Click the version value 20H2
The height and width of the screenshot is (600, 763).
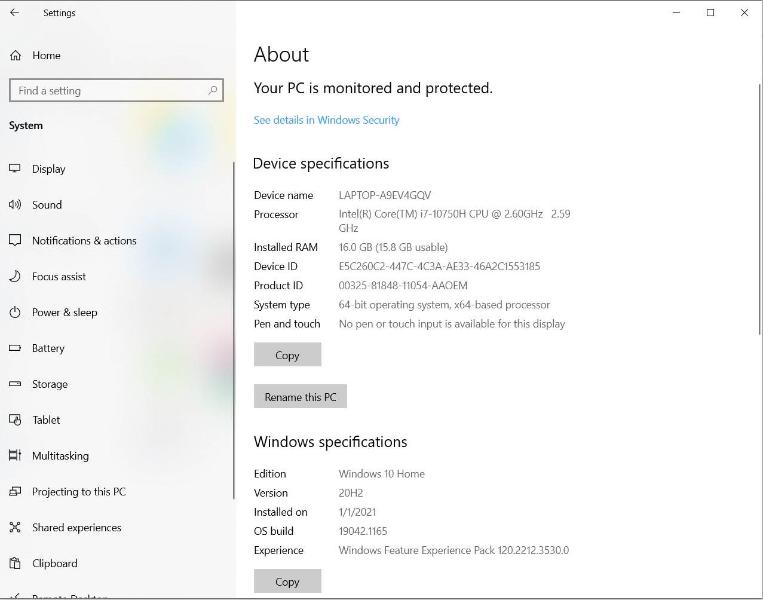[x=351, y=493]
